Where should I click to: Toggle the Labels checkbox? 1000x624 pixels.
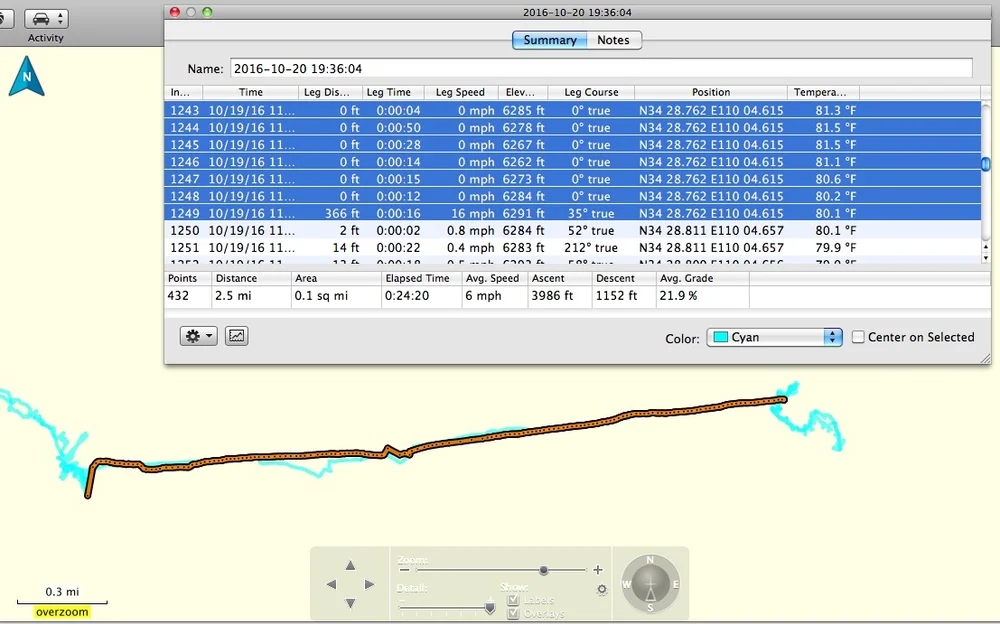(513, 600)
